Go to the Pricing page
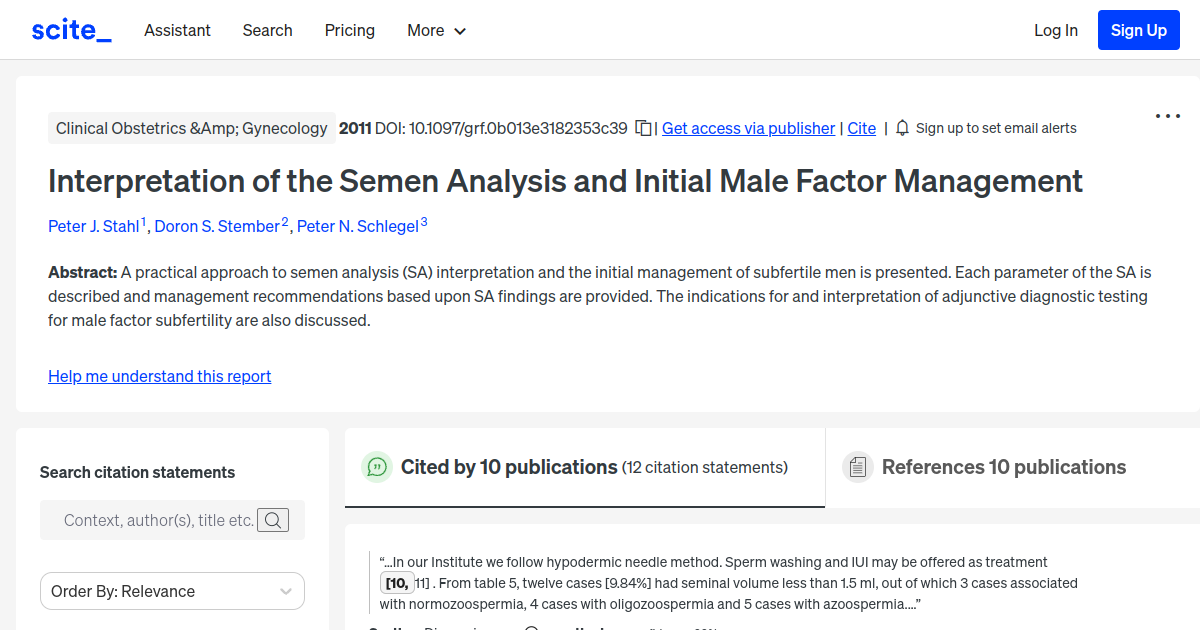This screenshot has height=630, width=1200. (x=349, y=31)
